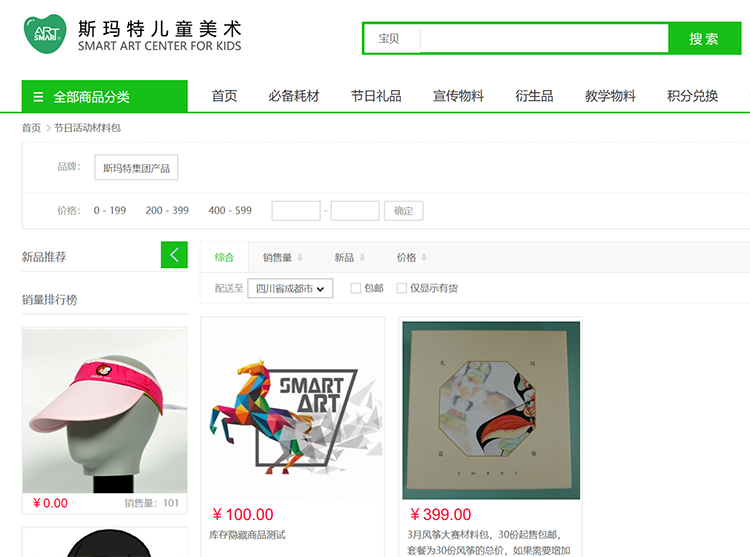Open the 宝贝 search type selector
The width and height of the screenshot is (750, 557).
389,39
